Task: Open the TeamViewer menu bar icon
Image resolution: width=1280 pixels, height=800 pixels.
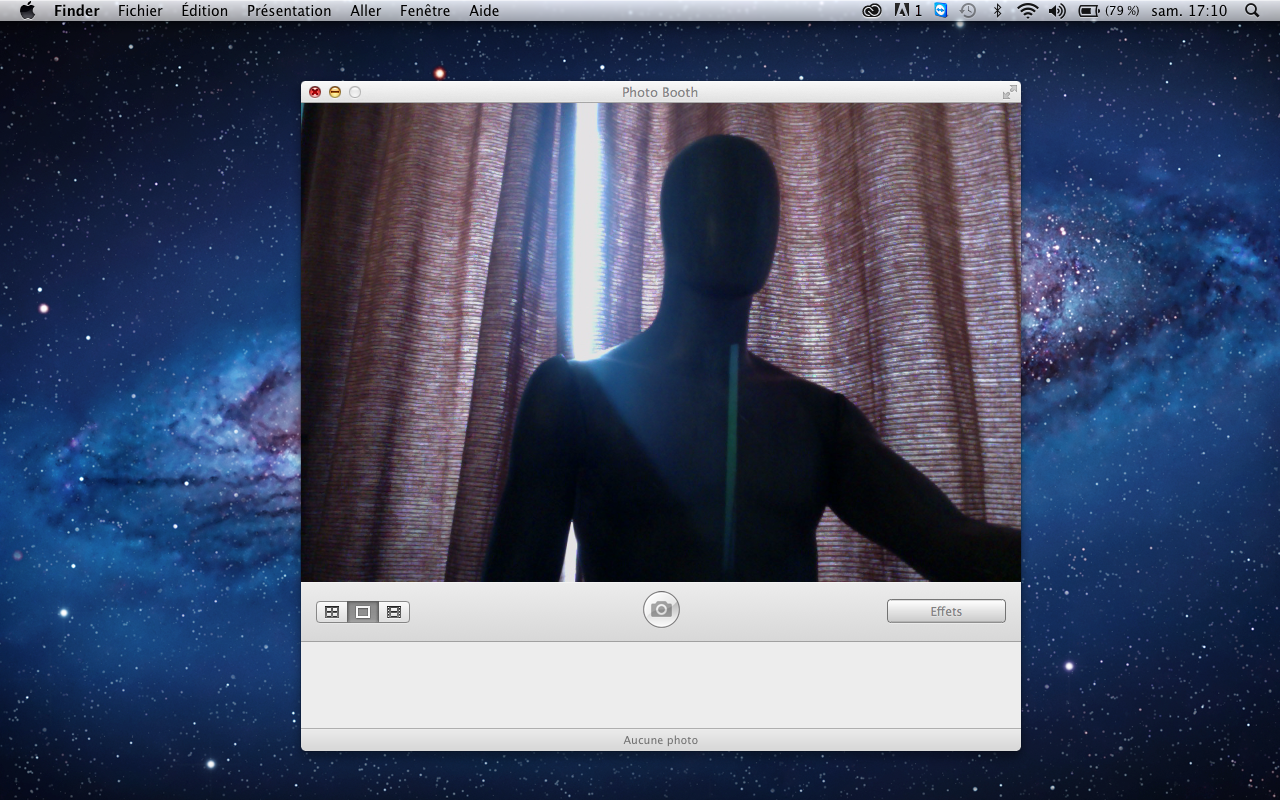Action: pos(941,10)
